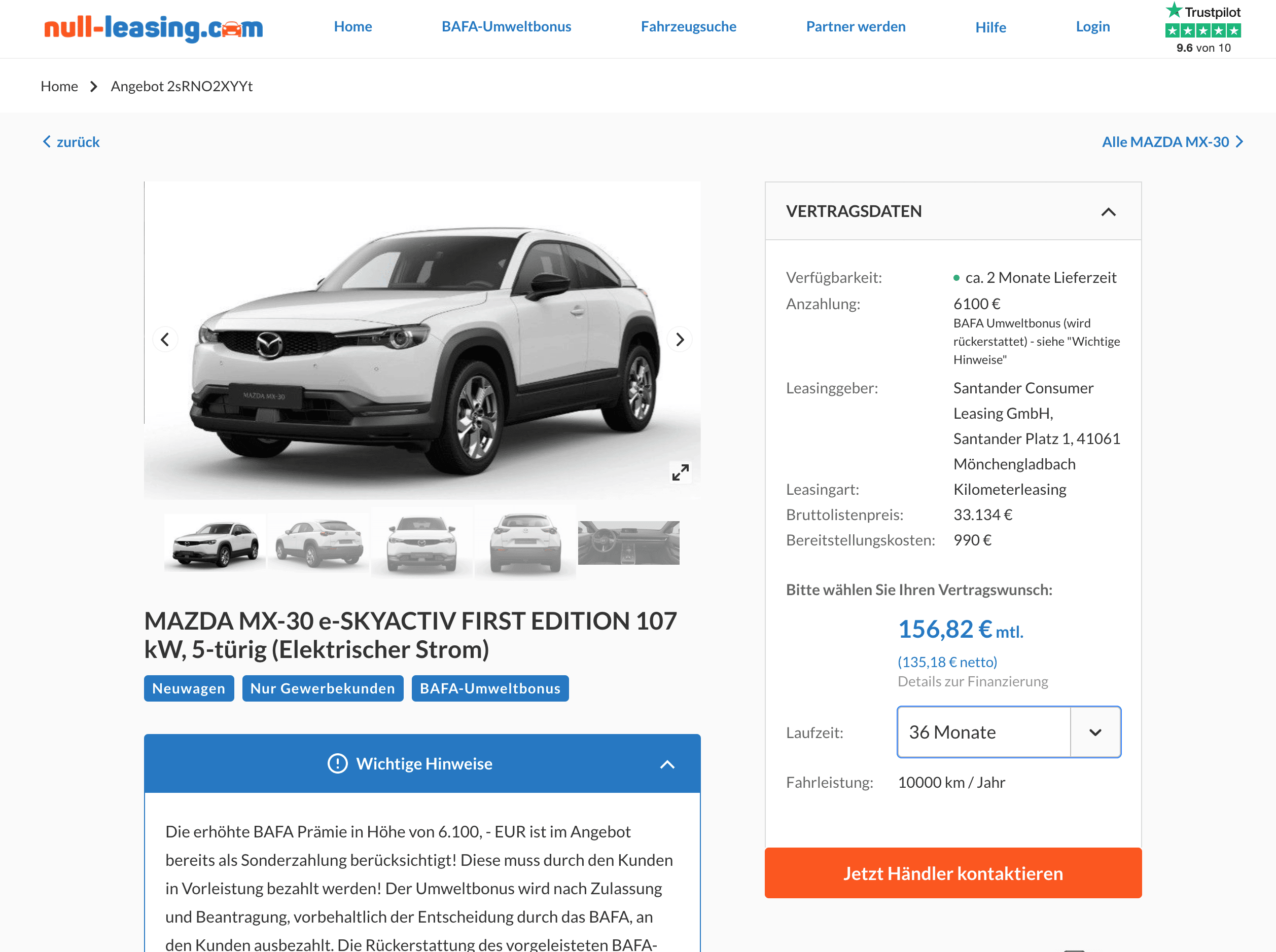
Task: Click the breadcrumb chevron after Home
Action: click(94, 87)
